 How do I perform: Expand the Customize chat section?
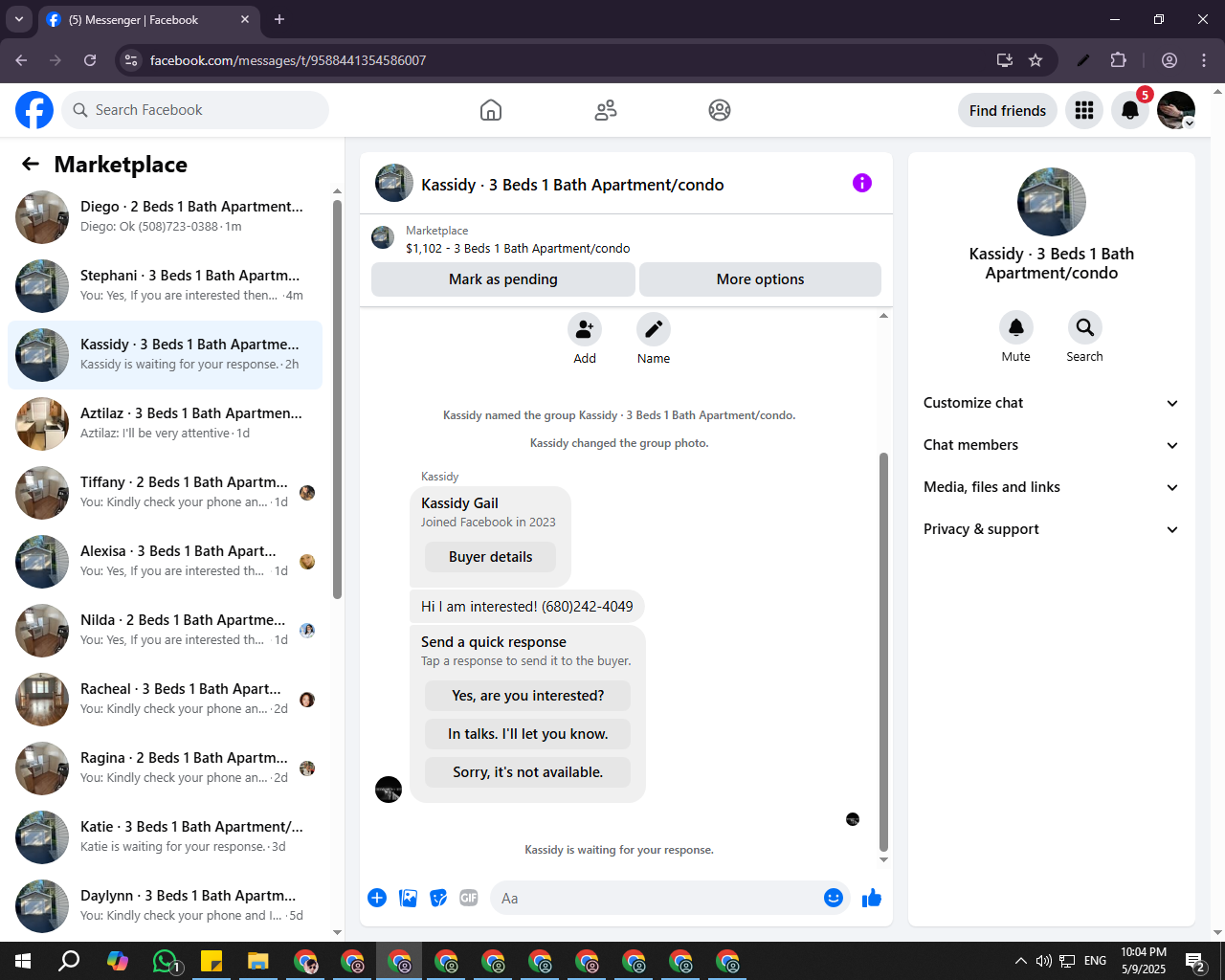point(1051,403)
